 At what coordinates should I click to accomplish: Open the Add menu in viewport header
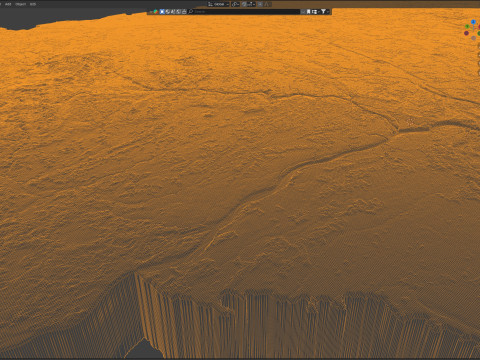pyautogui.click(x=8, y=4)
